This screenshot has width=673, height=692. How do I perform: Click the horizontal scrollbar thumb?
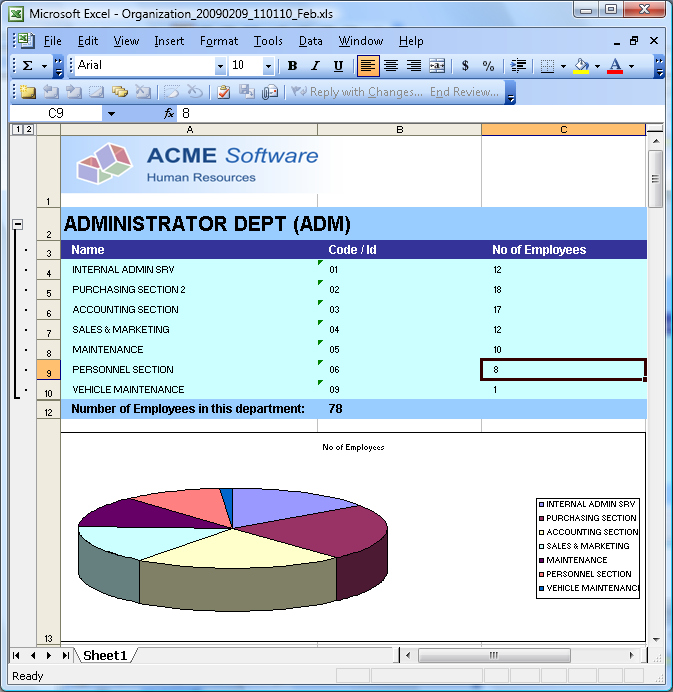494,655
